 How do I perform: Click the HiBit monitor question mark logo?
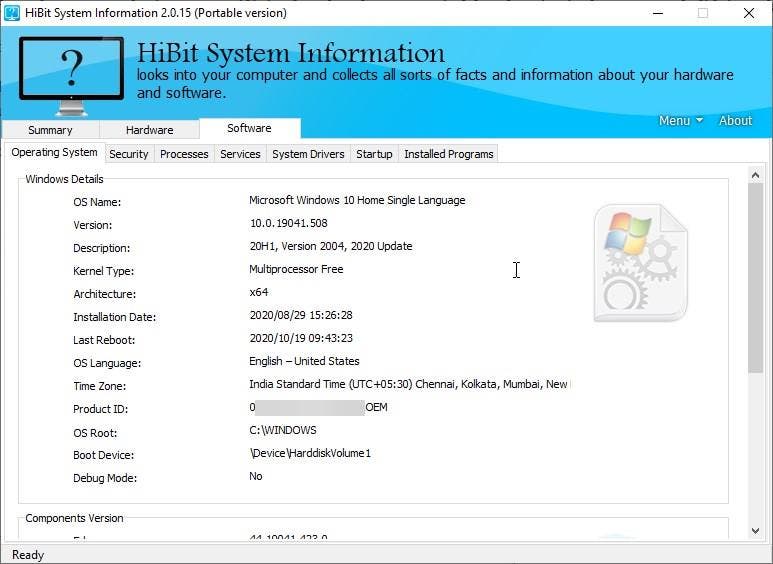(71, 74)
